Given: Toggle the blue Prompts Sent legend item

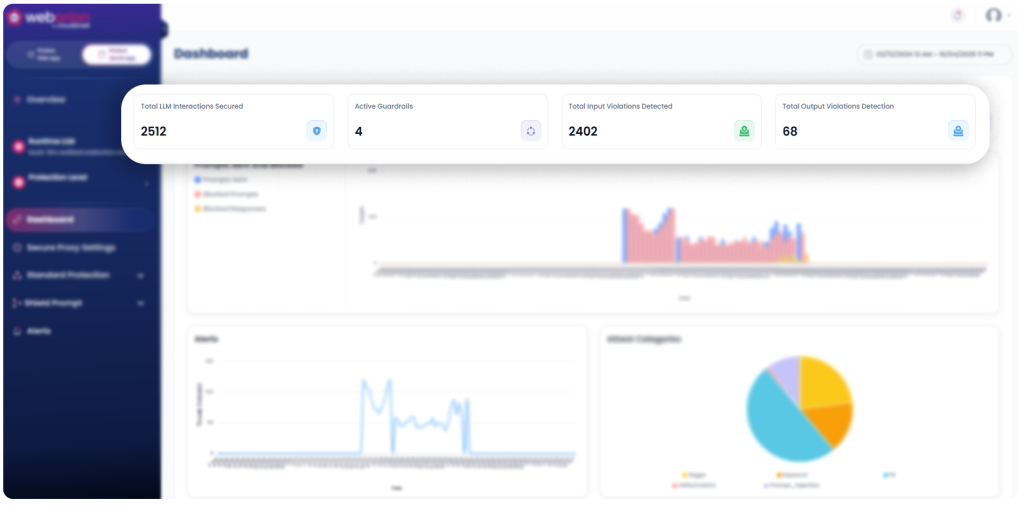Looking at the screenshot, I should pos(220,179).
